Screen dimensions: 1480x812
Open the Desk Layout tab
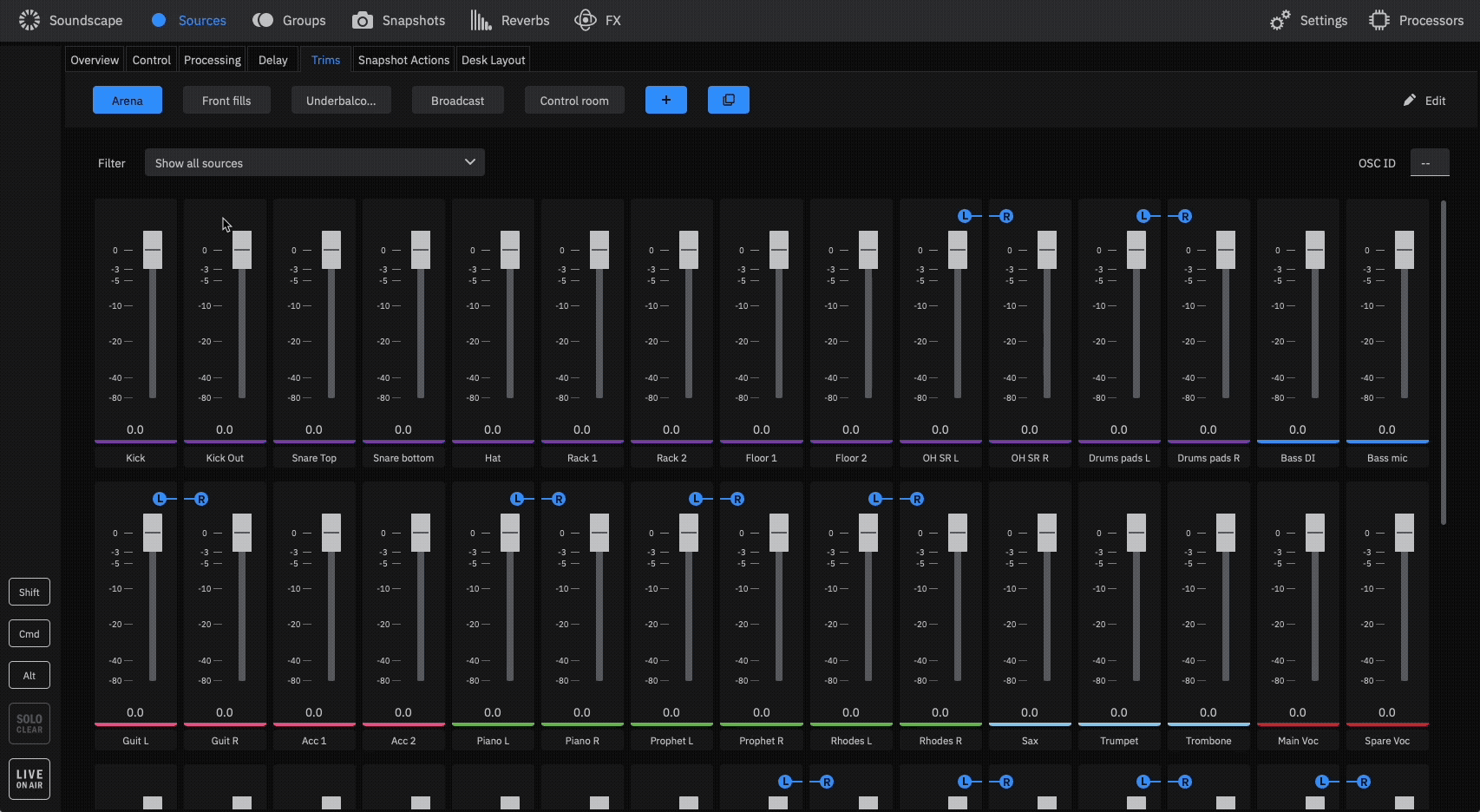point(493,60)
